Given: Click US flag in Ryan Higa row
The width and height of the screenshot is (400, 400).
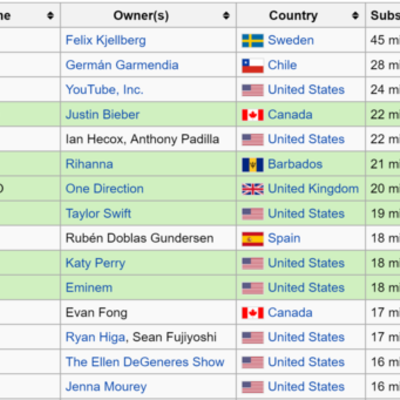Looking at the screenshot, I should 253,337.
